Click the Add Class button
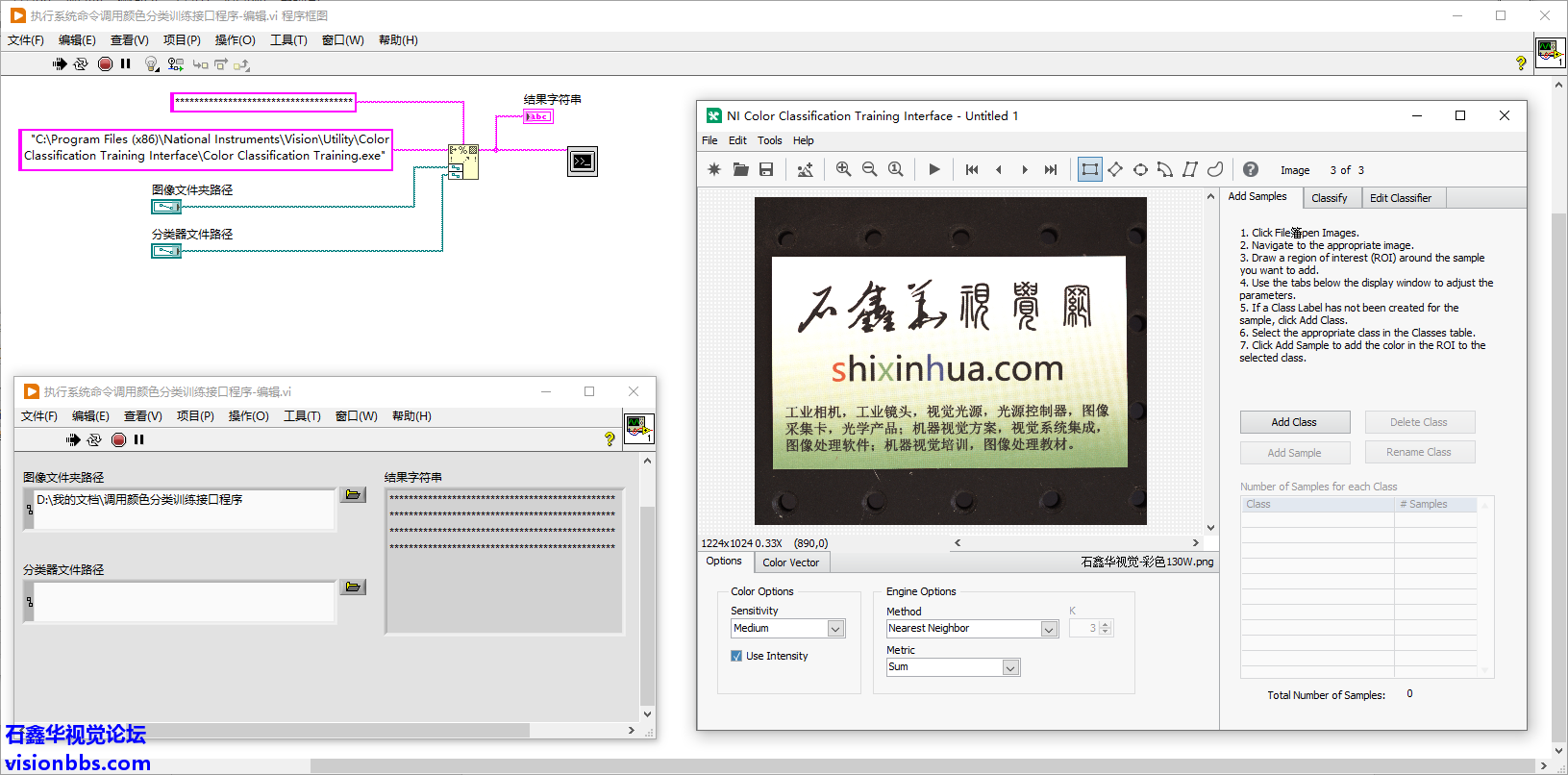This screenshot has height=775, width=1568. (x=1294, y=422)
